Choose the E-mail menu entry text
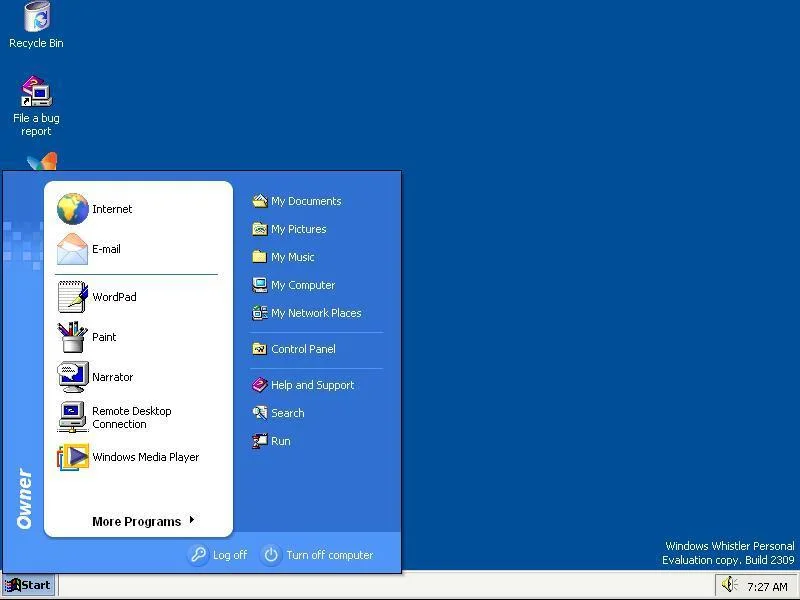 pyautogui.click(x=106, y=249)
